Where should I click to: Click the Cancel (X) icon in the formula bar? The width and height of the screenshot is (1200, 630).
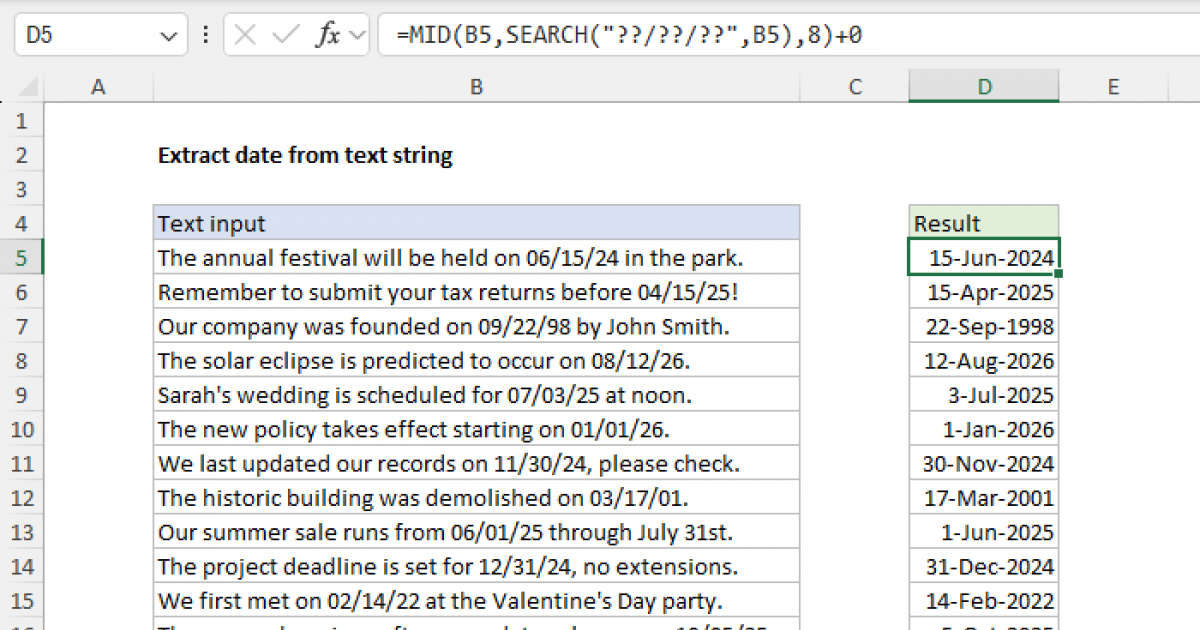click(246, 33)
